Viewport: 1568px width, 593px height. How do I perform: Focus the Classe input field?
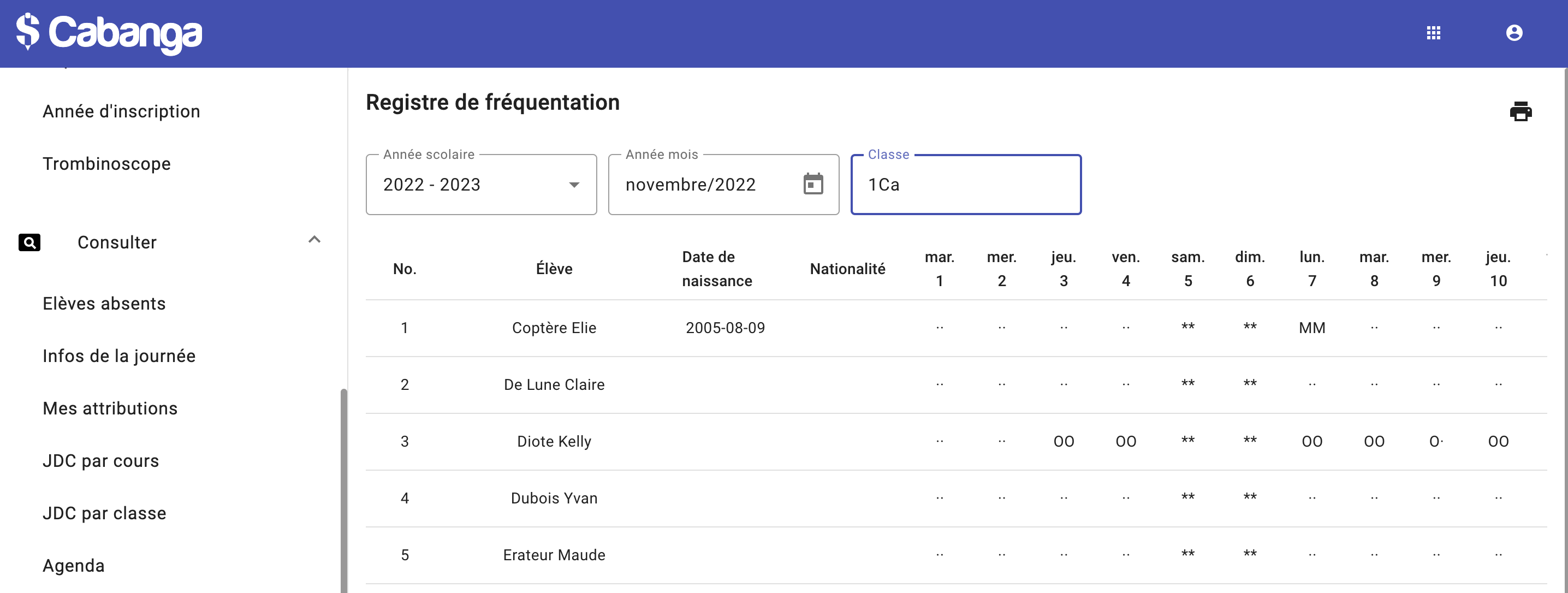[x=965, y=185]
